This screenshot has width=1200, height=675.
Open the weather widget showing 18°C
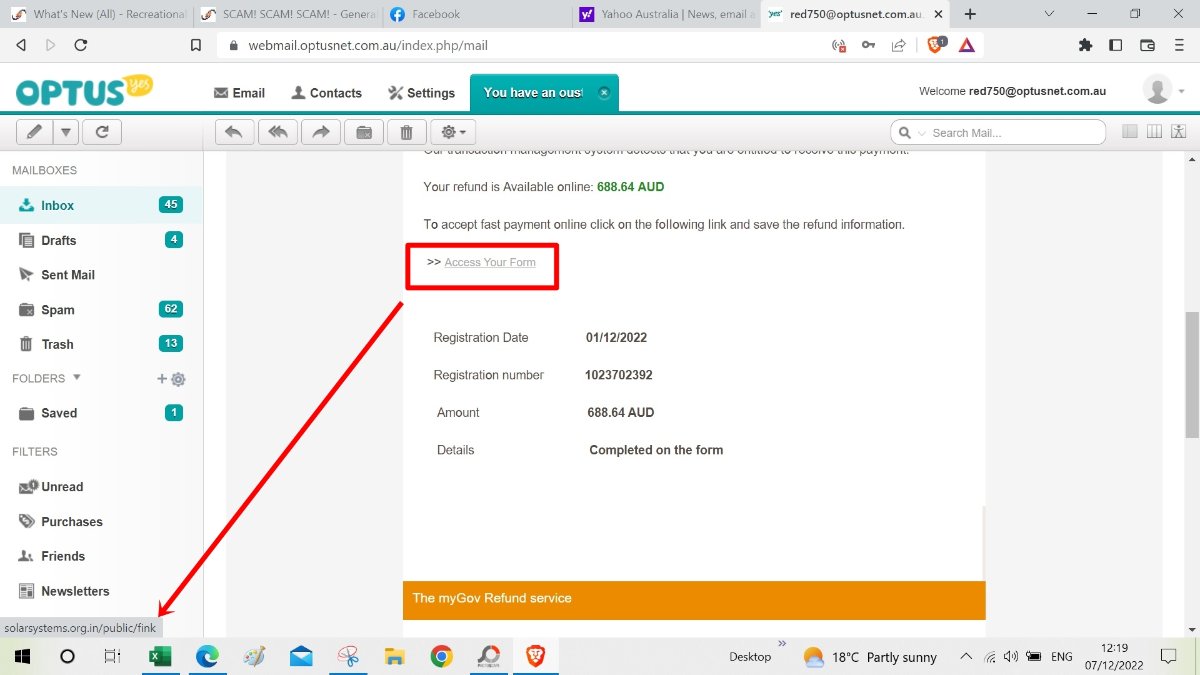(870, 657)
